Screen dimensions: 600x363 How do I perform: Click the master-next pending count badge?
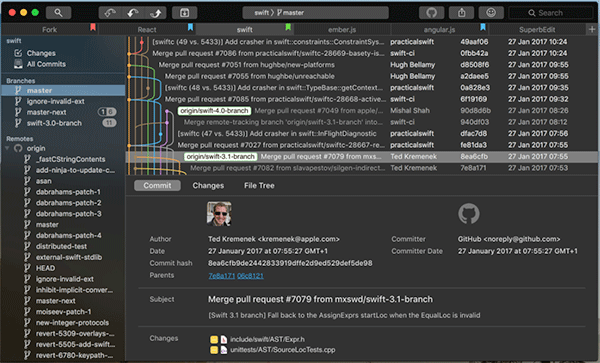click(107, 112)
